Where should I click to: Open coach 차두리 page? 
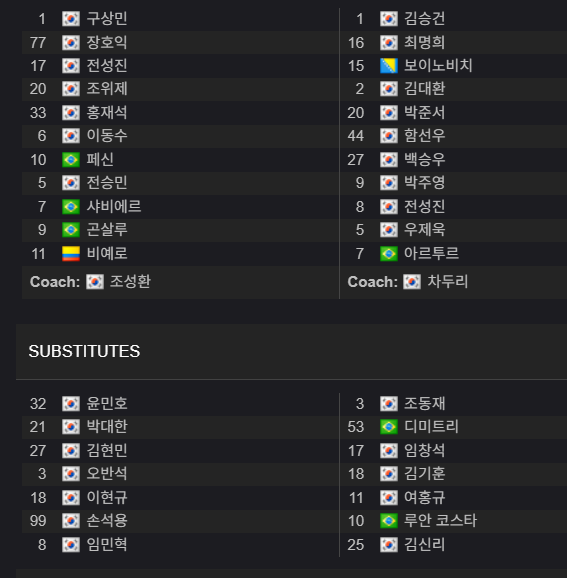(x=448, y=282)
